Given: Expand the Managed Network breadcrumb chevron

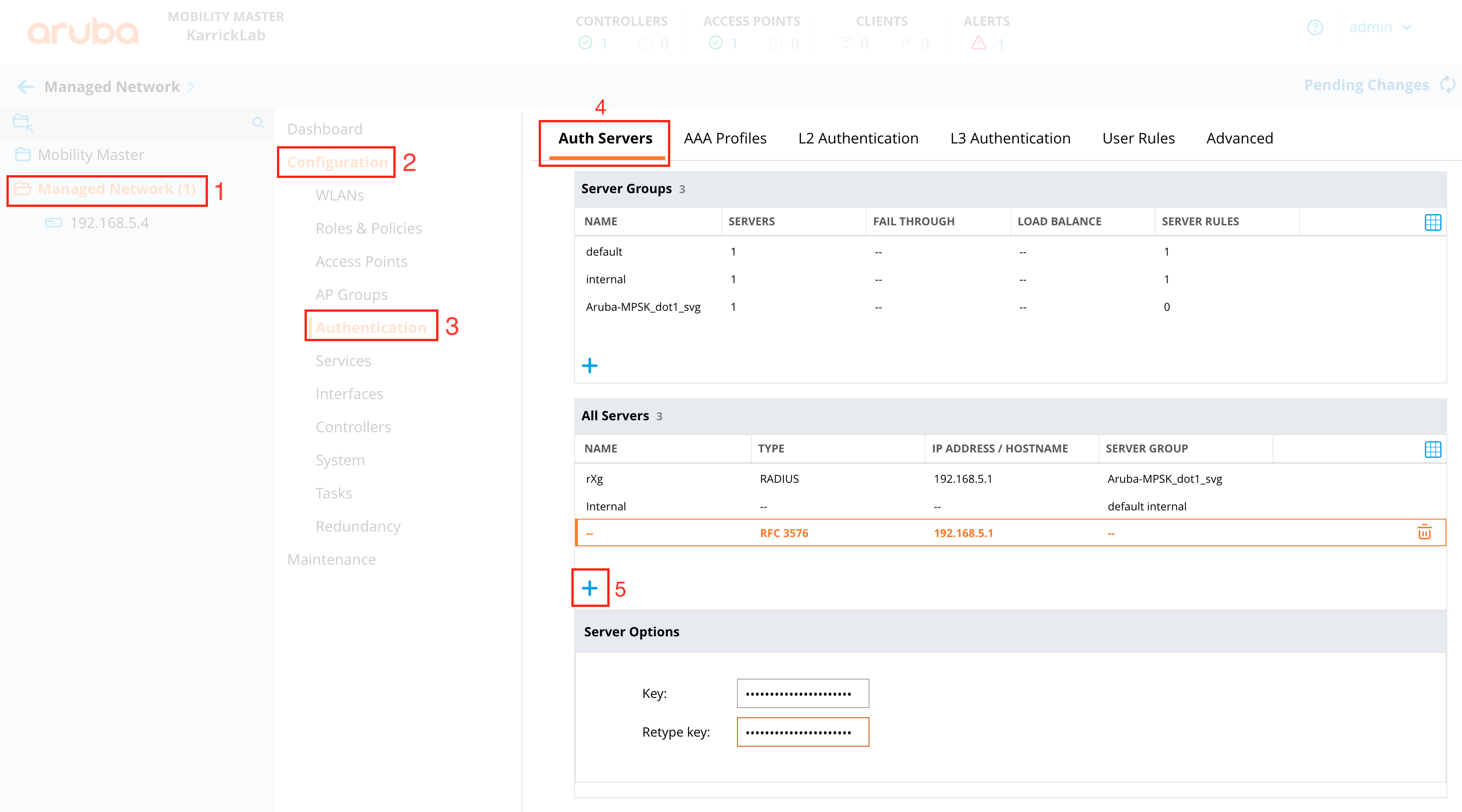Looking at the screenshot, I should click(x=191, y=87).
